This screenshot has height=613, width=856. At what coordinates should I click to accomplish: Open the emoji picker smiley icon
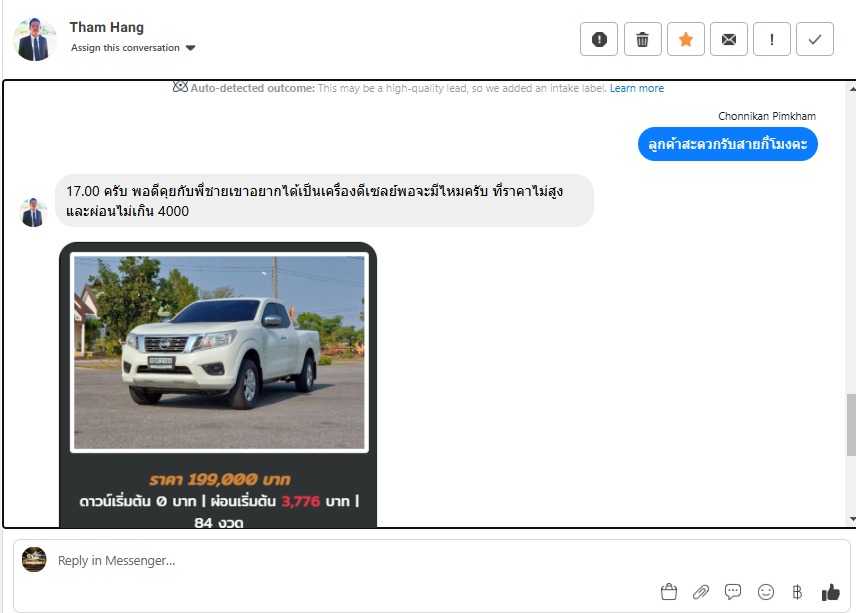(766, 592)
